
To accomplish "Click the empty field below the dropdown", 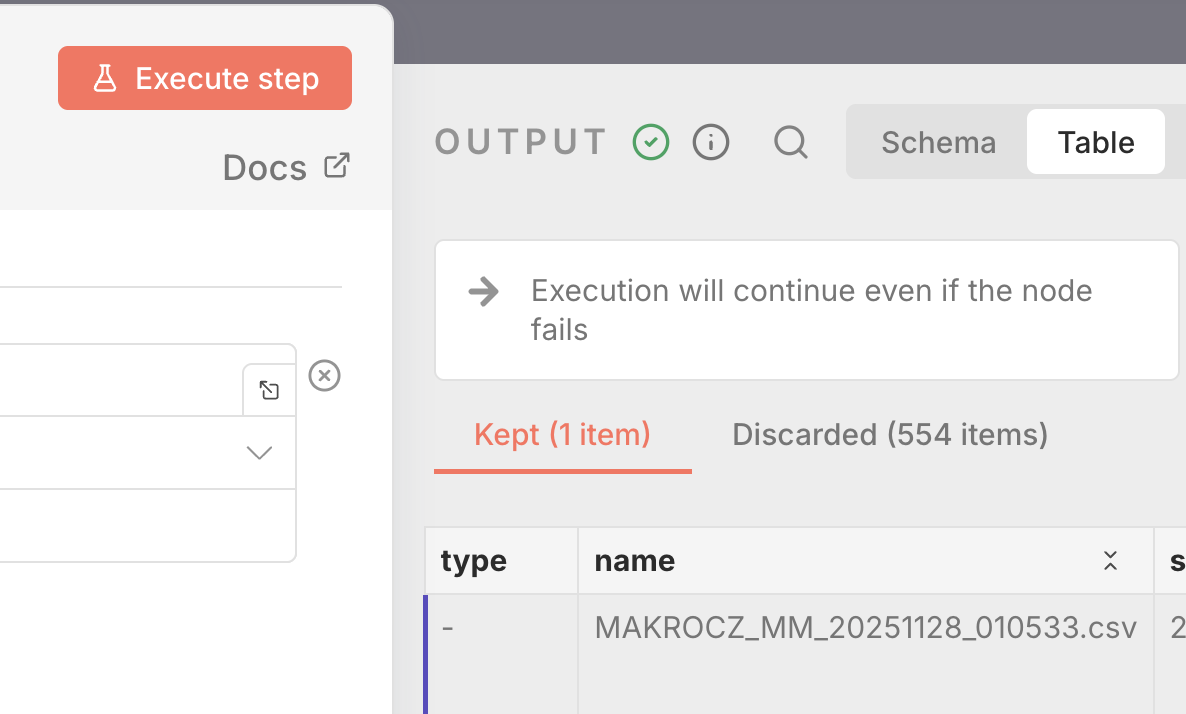I will (x=140, y=525).
